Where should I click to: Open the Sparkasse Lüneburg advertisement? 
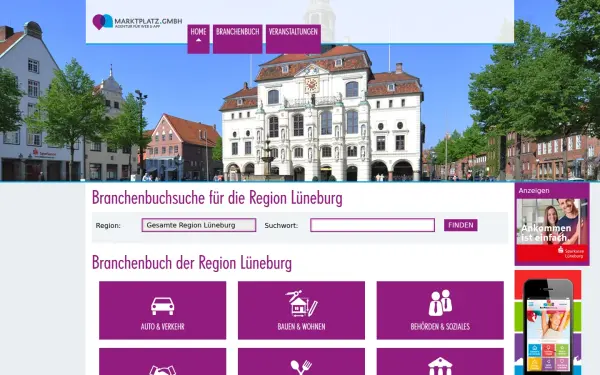click(x=552, y=230)
